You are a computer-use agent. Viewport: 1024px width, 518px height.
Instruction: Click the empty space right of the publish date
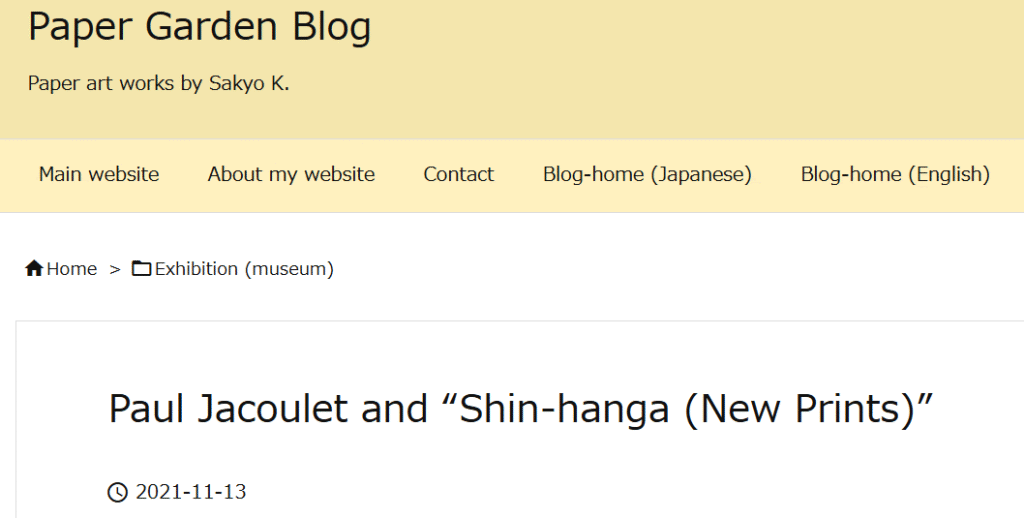[x=633, y=492]
